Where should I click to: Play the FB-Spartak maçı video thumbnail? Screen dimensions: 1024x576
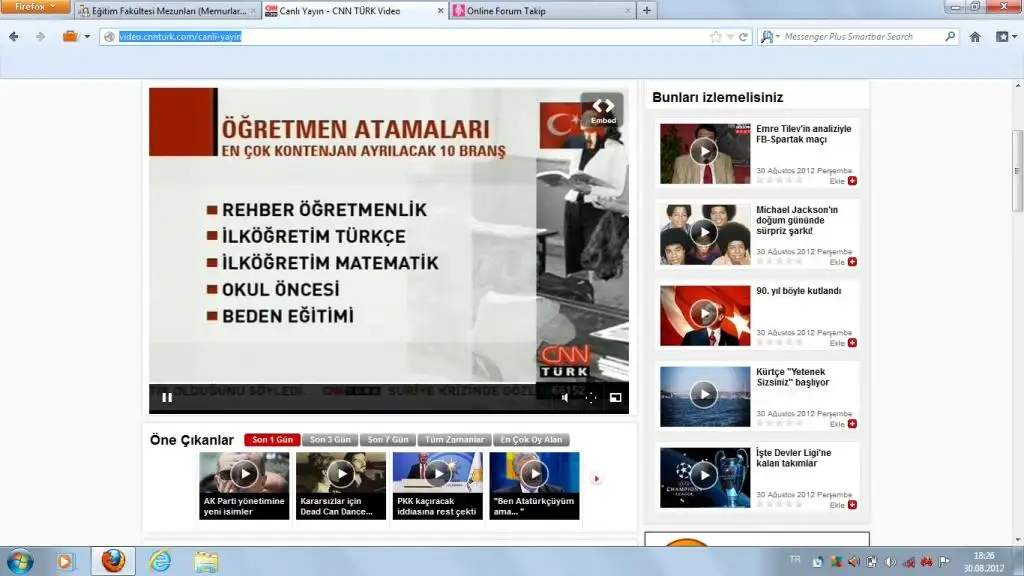tap(705, 153)
